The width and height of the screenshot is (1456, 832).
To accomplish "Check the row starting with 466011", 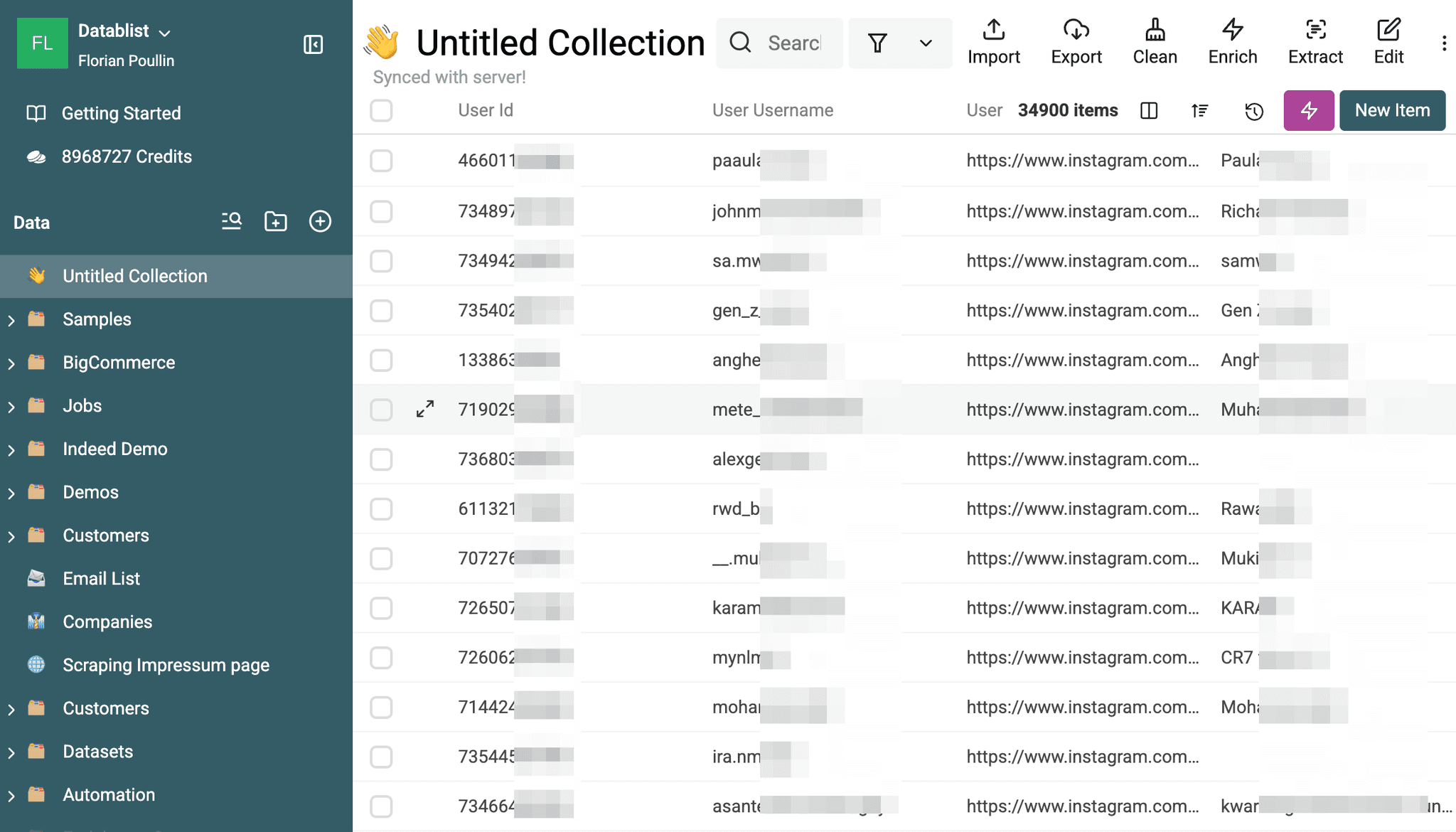I will click(381, 161).
